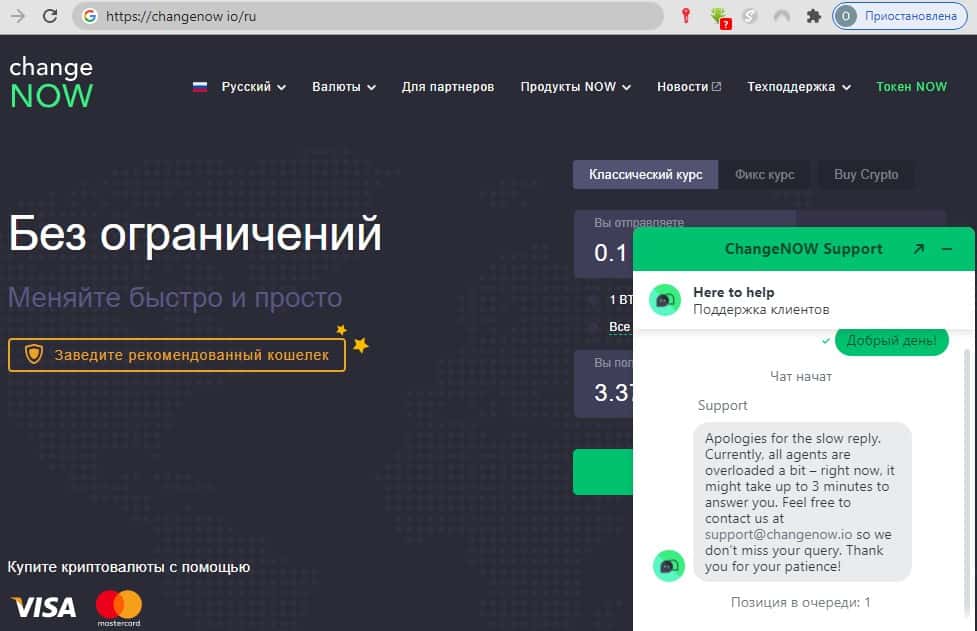Image resolution: width=977 pixels, height=631 pixels.
Task: Click the support@changenow.io email link
Action: coord(778,534)
